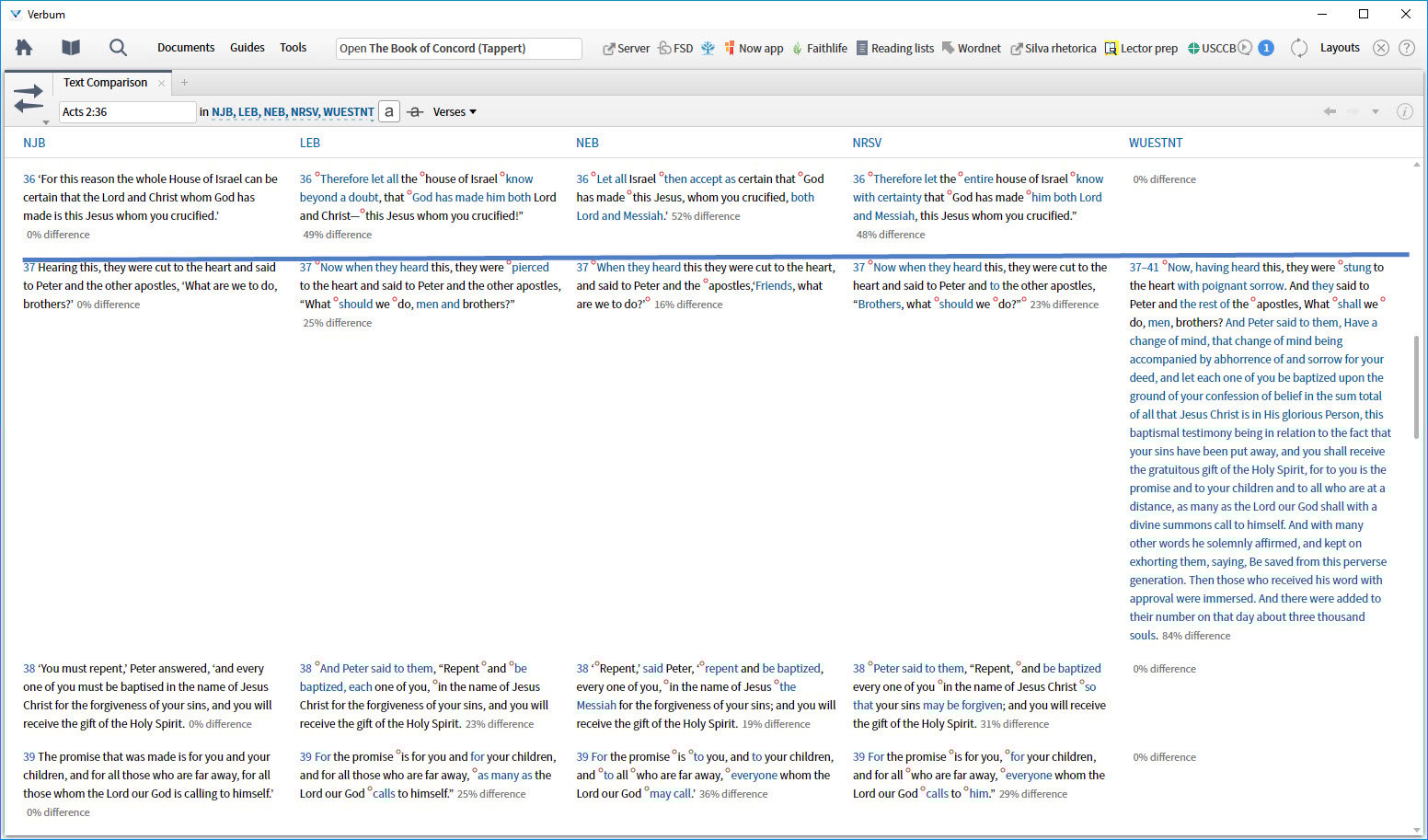Open the Verses dropdown
Viewport: 1428px width, 840px height.
tap(455, 111)
